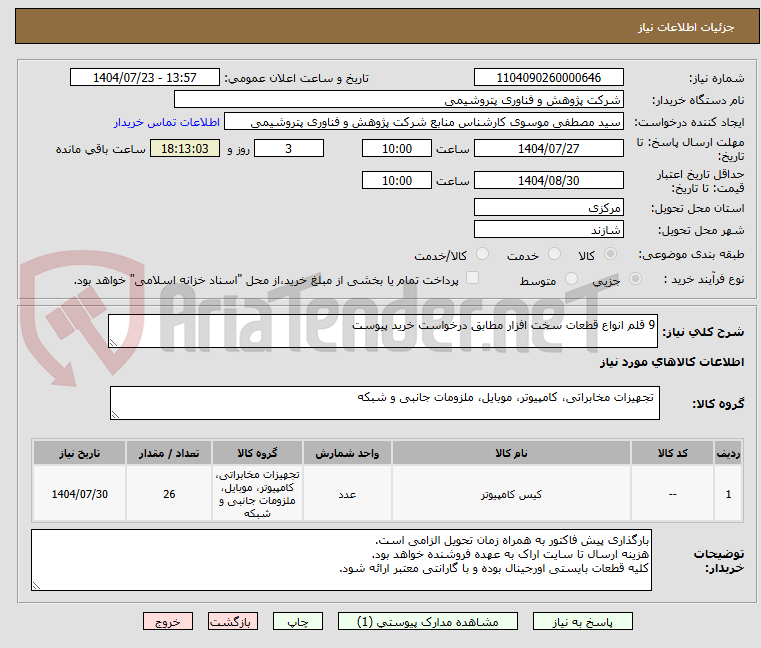Click the validity time field beside 1404/08/30
Image resolution: width=761 pixels, height=648 pixels.
click(397, 181)
